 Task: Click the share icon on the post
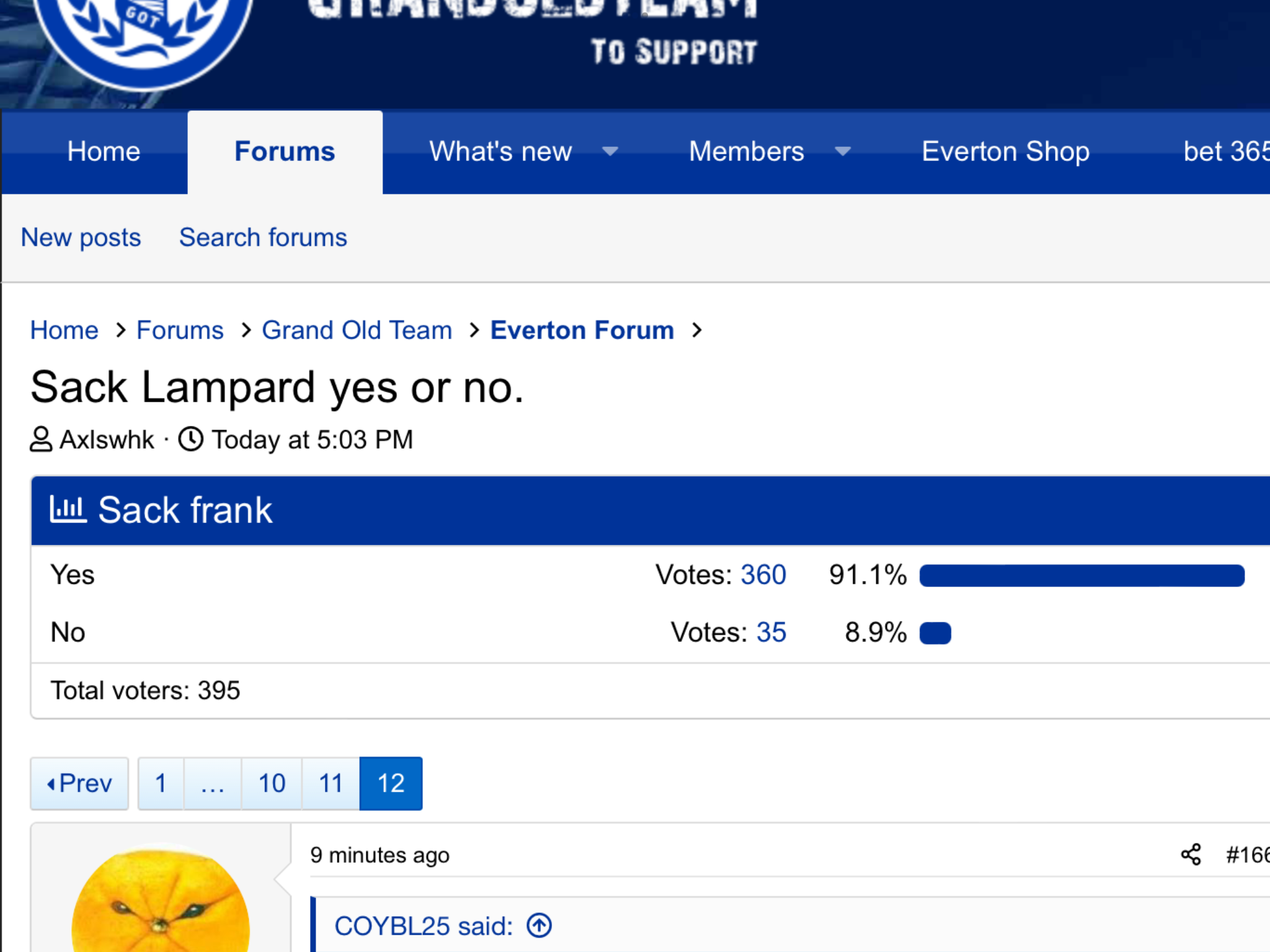pyautogui.click(x=1191, y=855)
